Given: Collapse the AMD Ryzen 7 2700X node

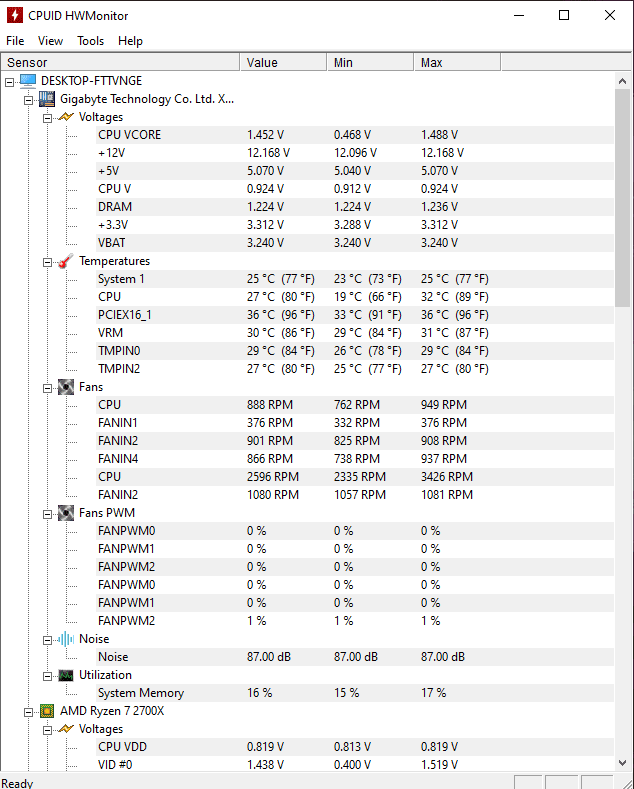Looking at the screenshot, I should coord(29,712).
